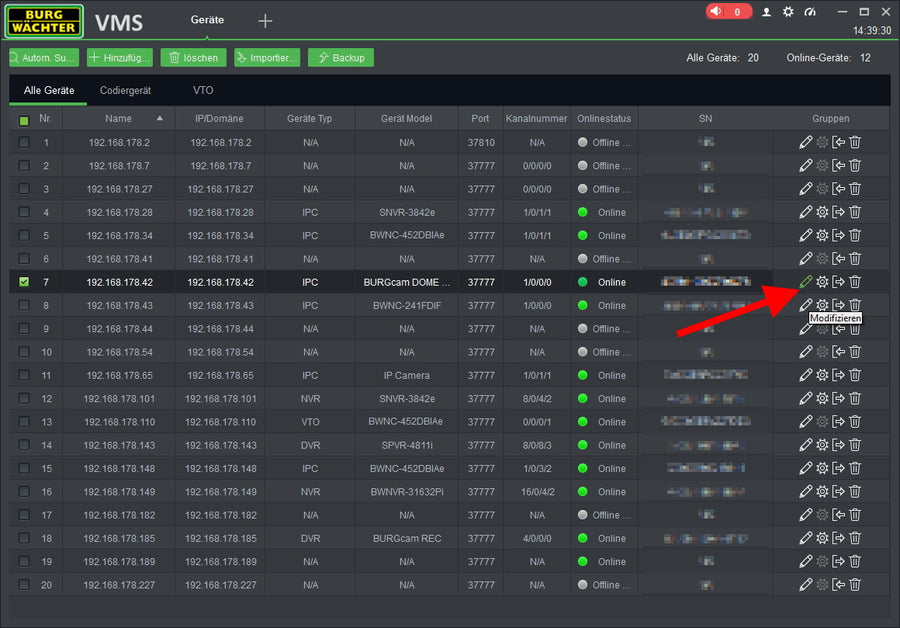Click the Backup button
900x628 pixels.
tap(341, 58)
